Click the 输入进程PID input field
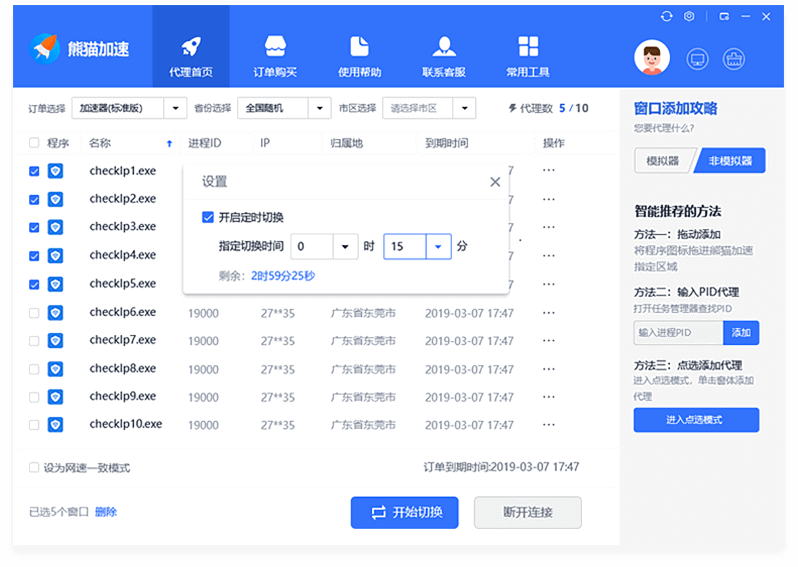The image size is (798, 567). click(678, 332)
